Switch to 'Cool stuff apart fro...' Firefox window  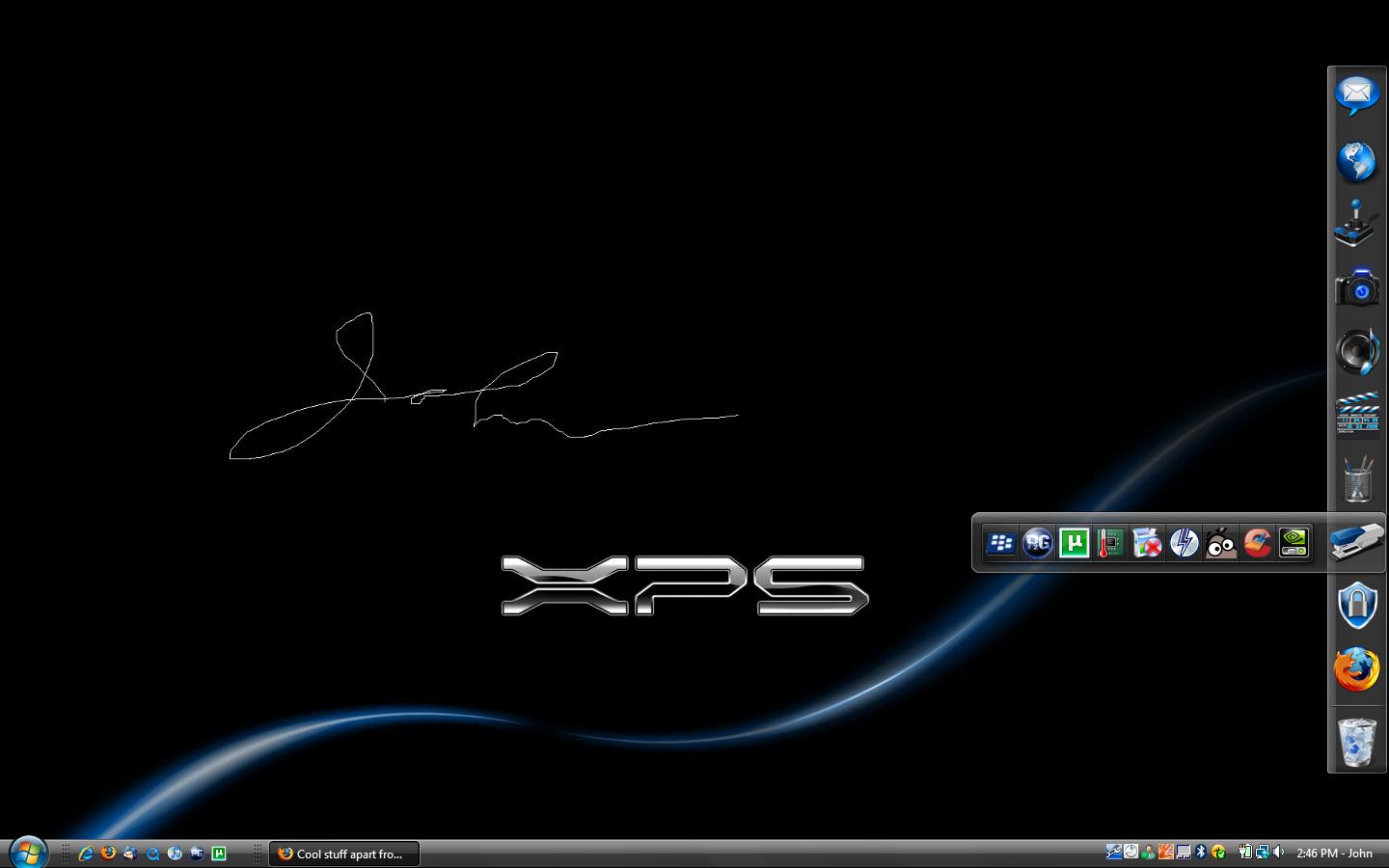[344, 854]
